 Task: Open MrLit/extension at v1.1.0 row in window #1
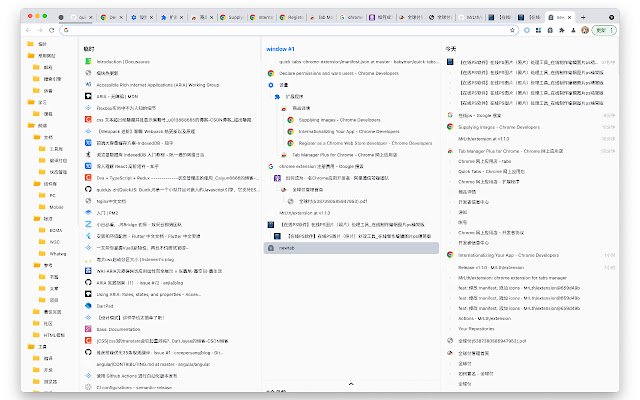click(x=304, y=213)
